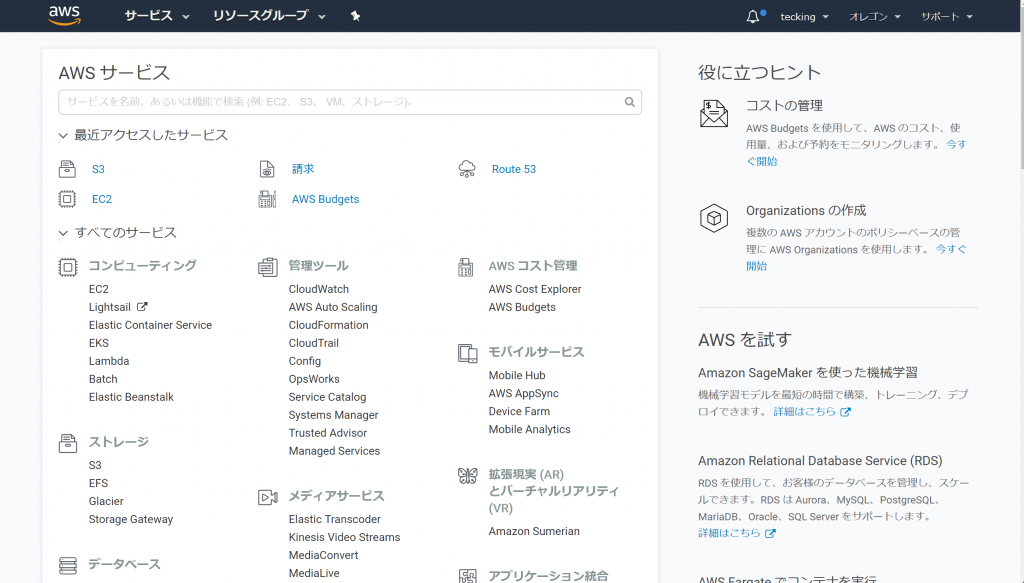Screen dimensions: 1024x583
Task: Open Systems Manager
Action: coord(334,415)
